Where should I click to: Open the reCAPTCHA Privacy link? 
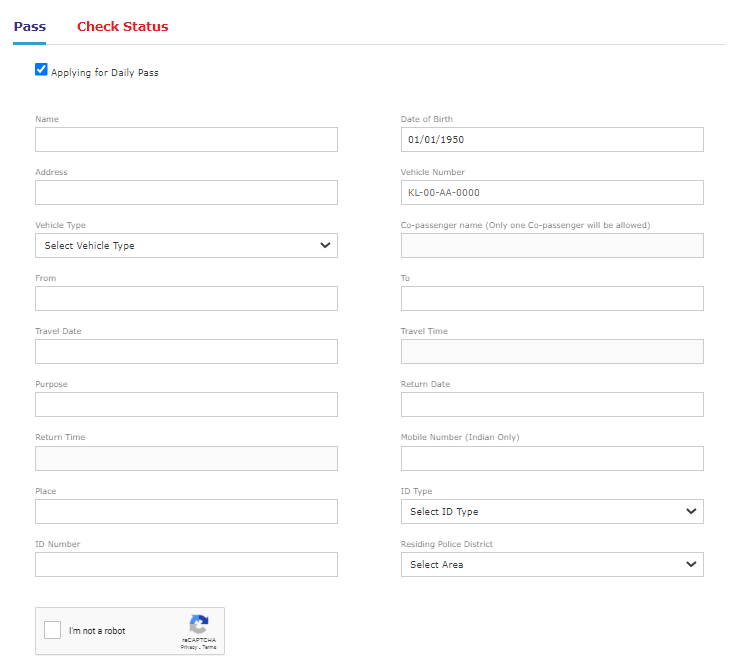coord(188,648)
